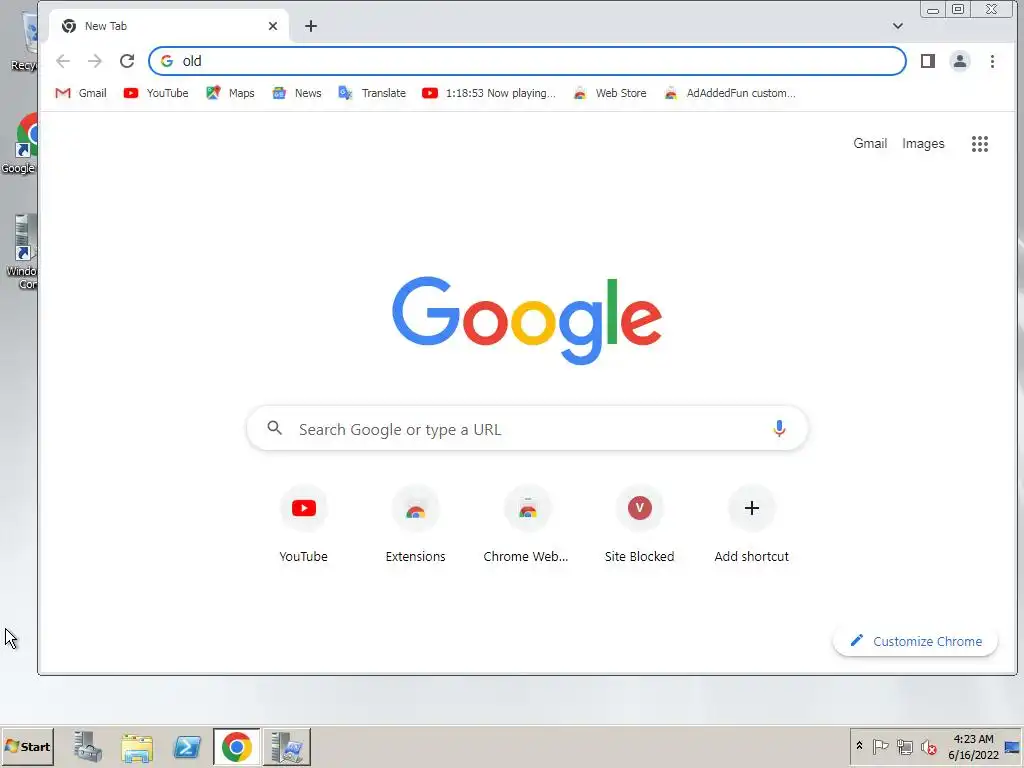The image size is (1024, 768).
Task: Show hidden system tray icons
Action: (859, 746)
